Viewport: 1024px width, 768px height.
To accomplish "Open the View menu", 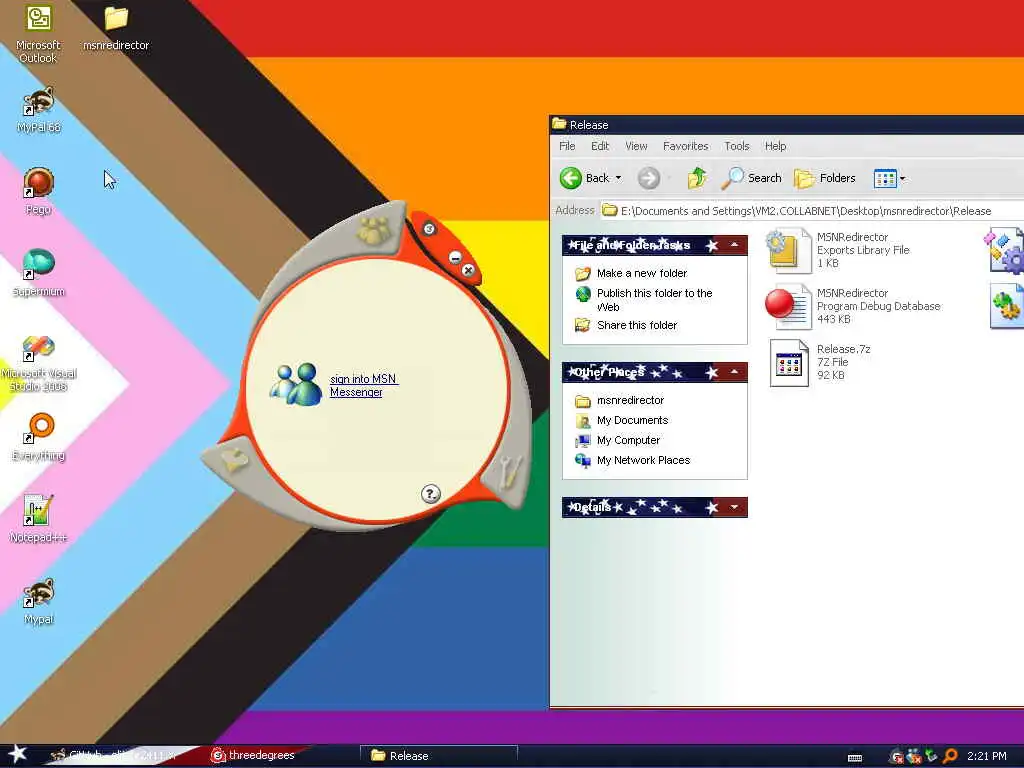I will (636, 146).
